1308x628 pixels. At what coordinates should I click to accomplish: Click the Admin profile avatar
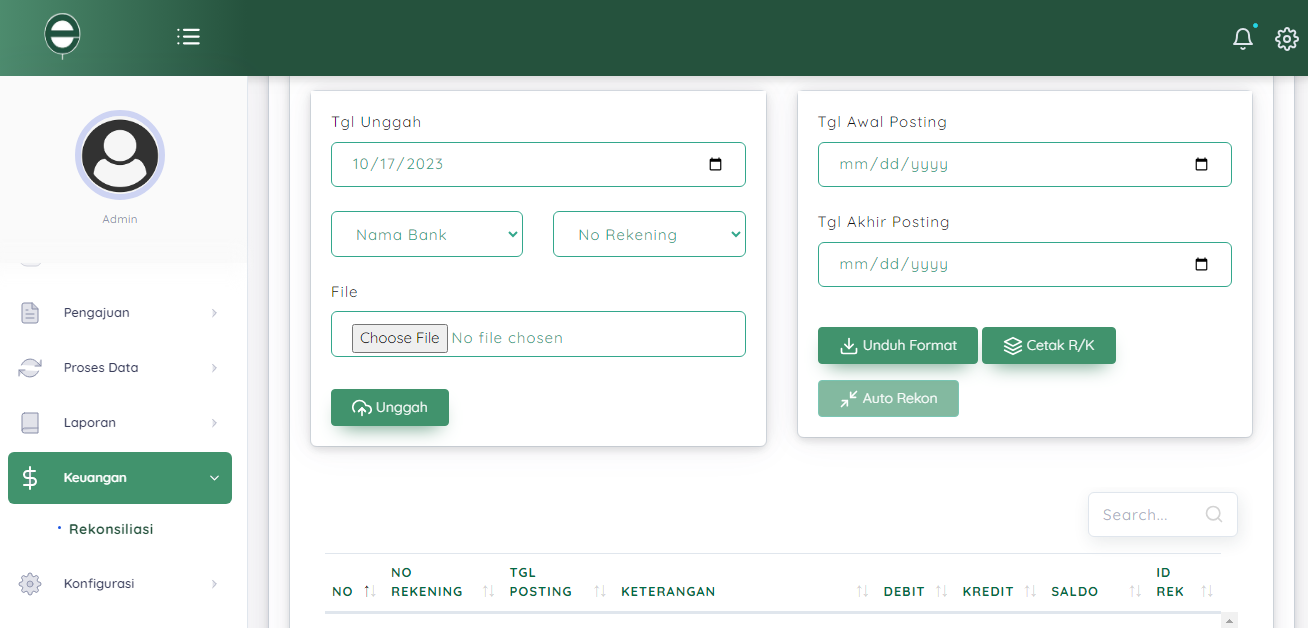(x=120, y=155)
